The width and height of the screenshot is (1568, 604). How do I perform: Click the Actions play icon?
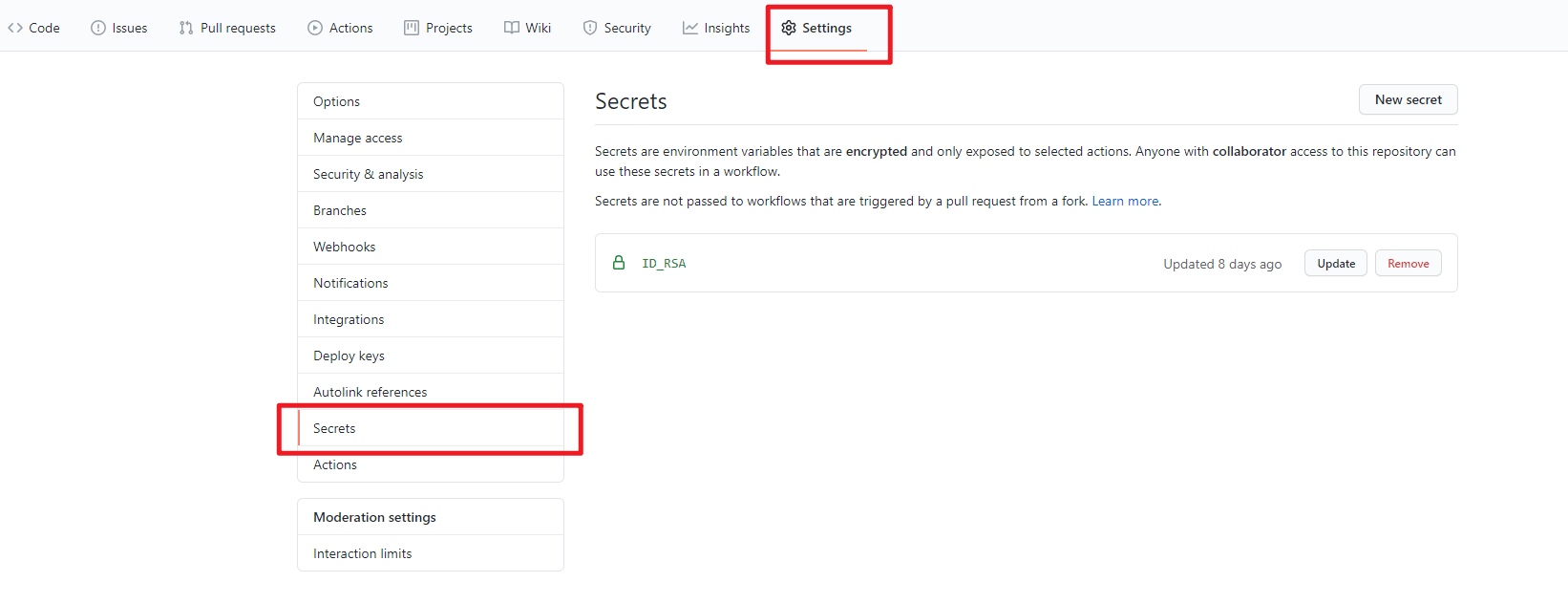click(315, 28)
